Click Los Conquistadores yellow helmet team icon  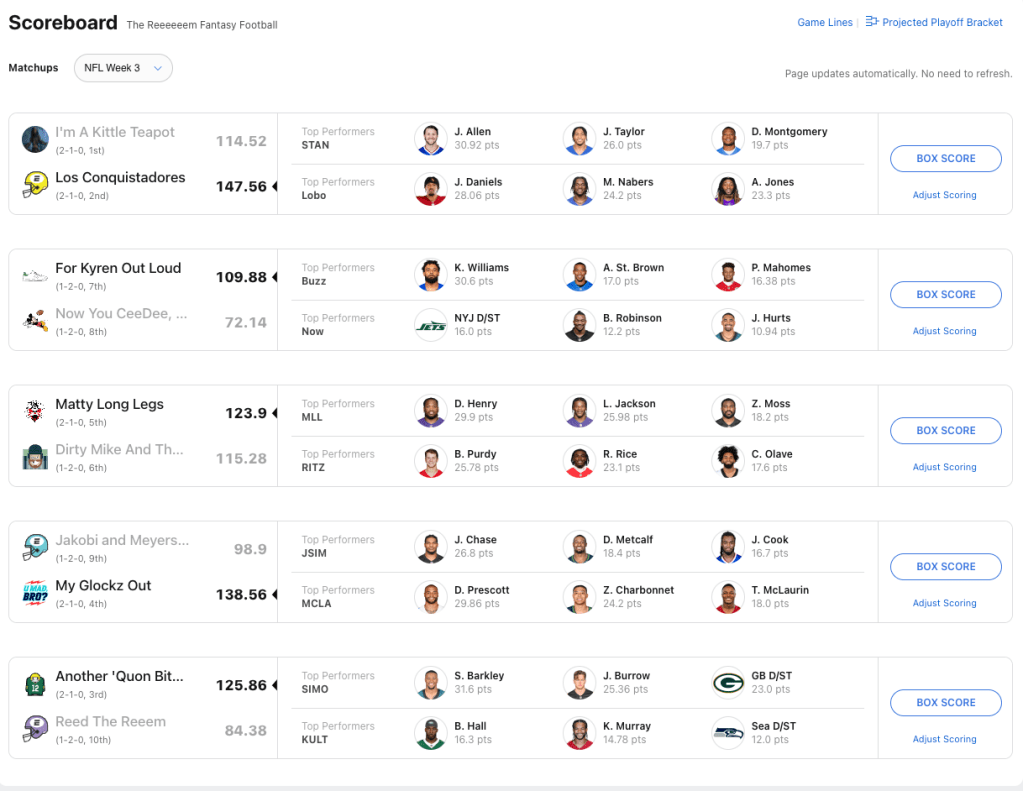[36, 185]
